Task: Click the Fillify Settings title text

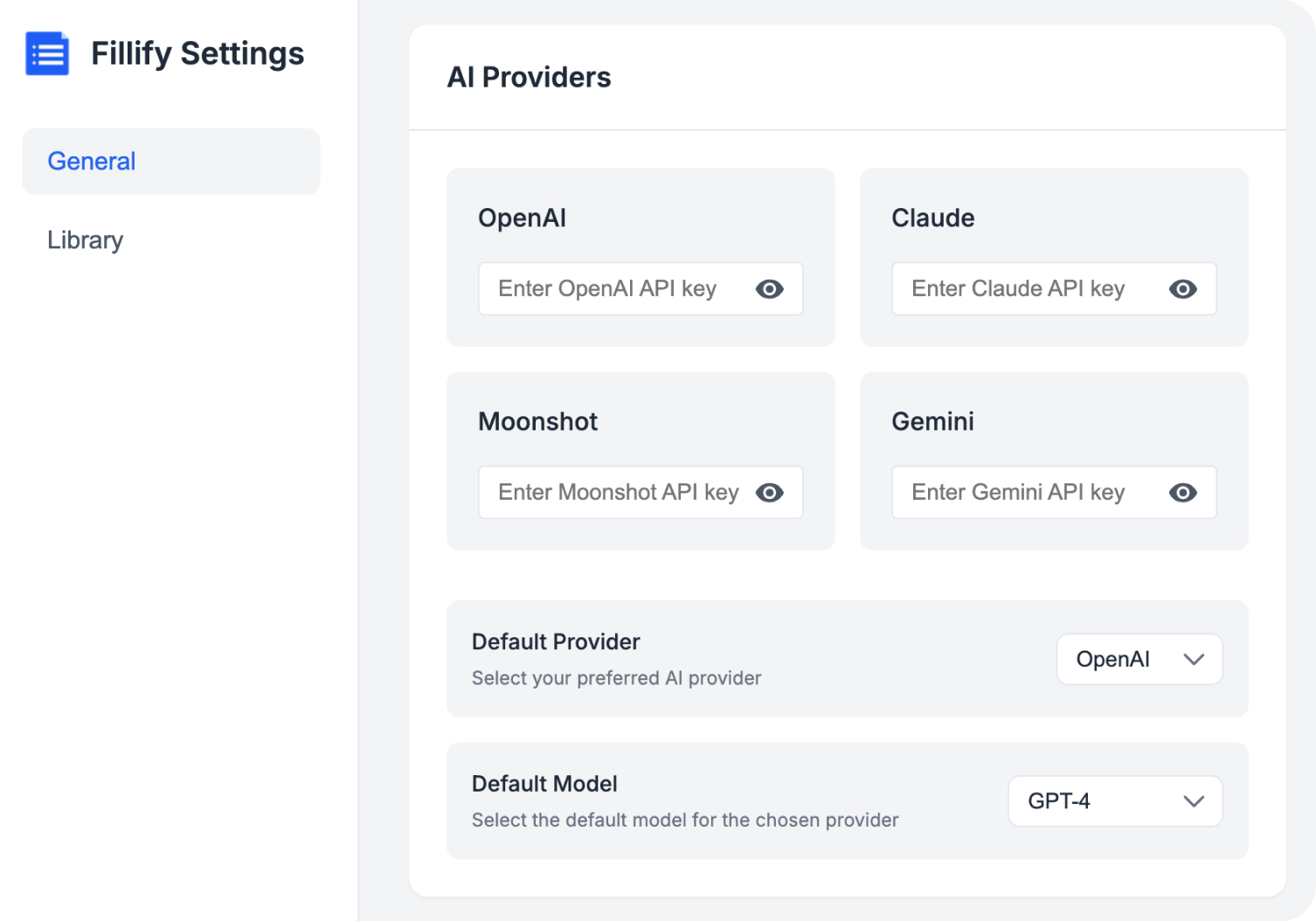Action: (197, 54)
